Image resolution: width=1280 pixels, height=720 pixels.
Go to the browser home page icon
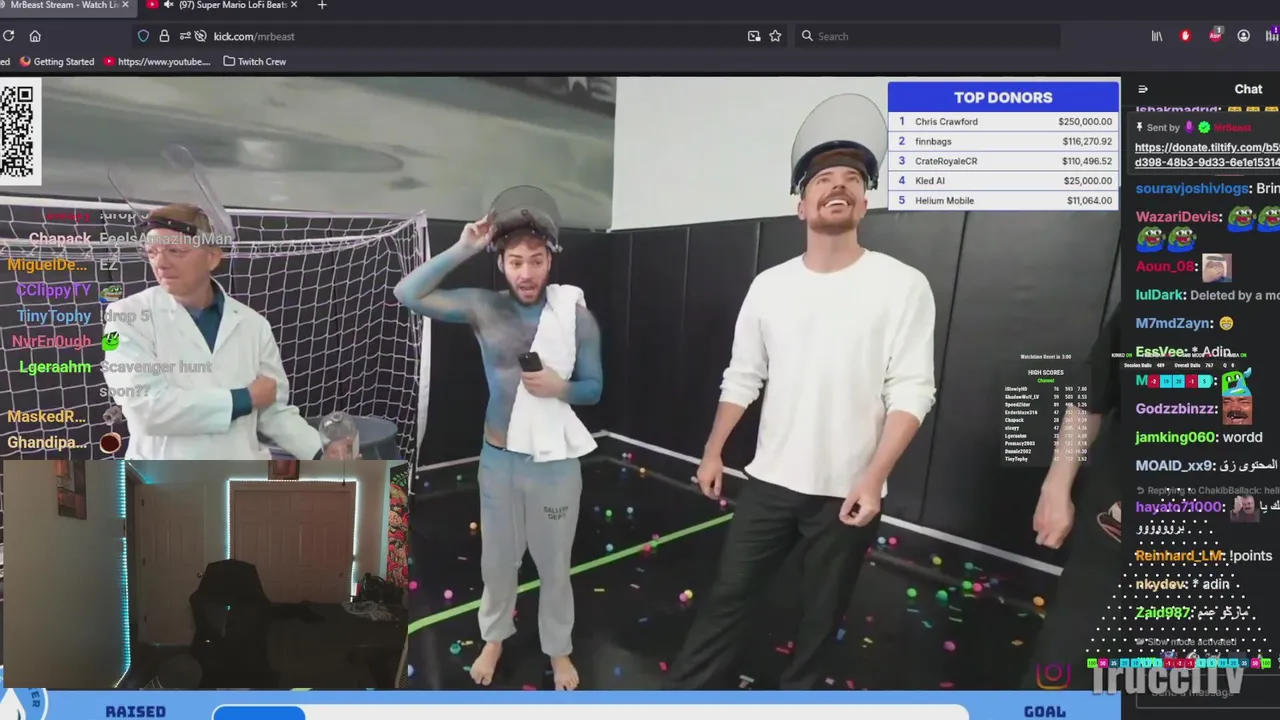(x=35, y=36)
